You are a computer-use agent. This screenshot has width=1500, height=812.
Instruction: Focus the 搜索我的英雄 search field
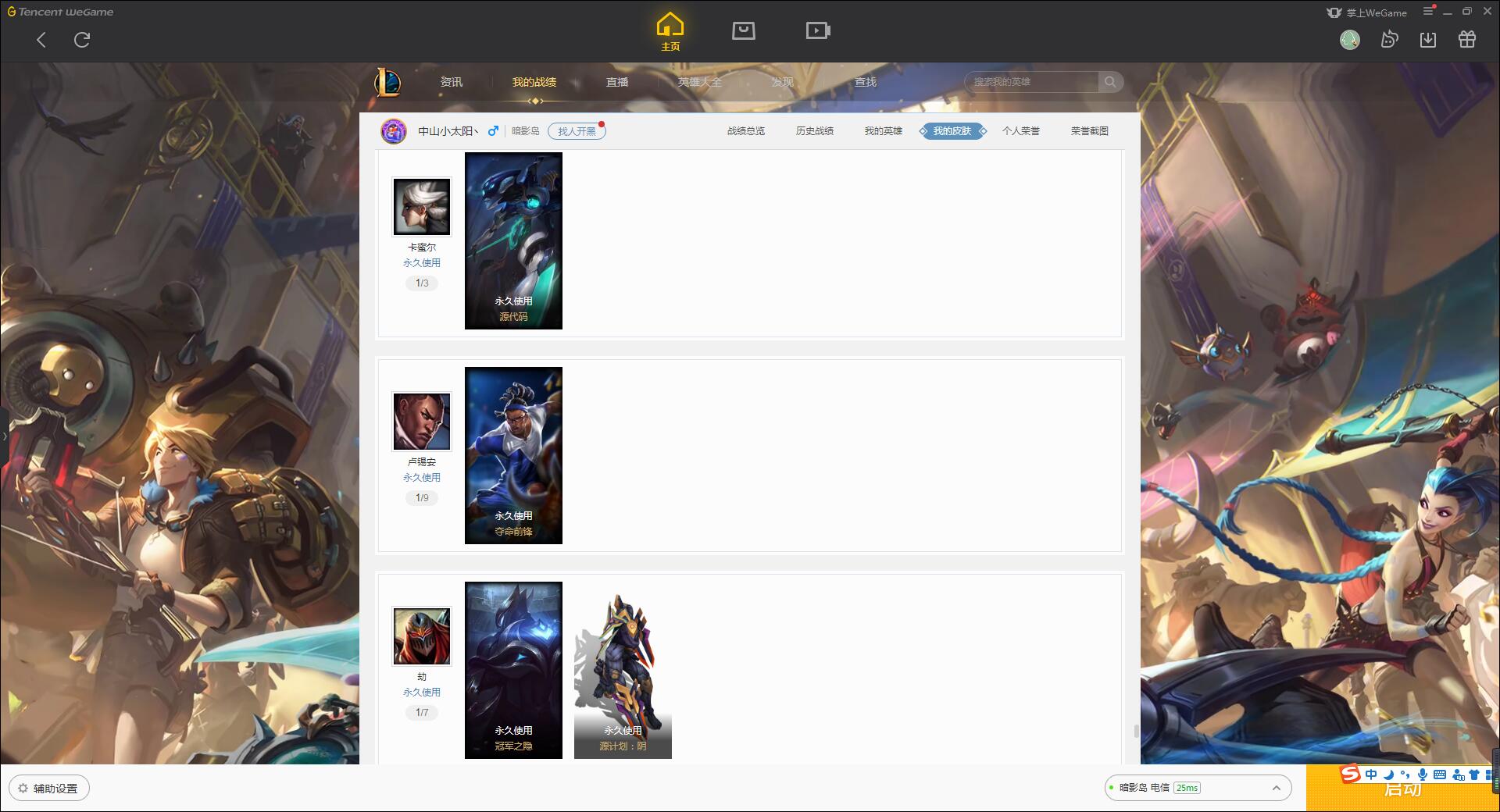click(1031, 82)
